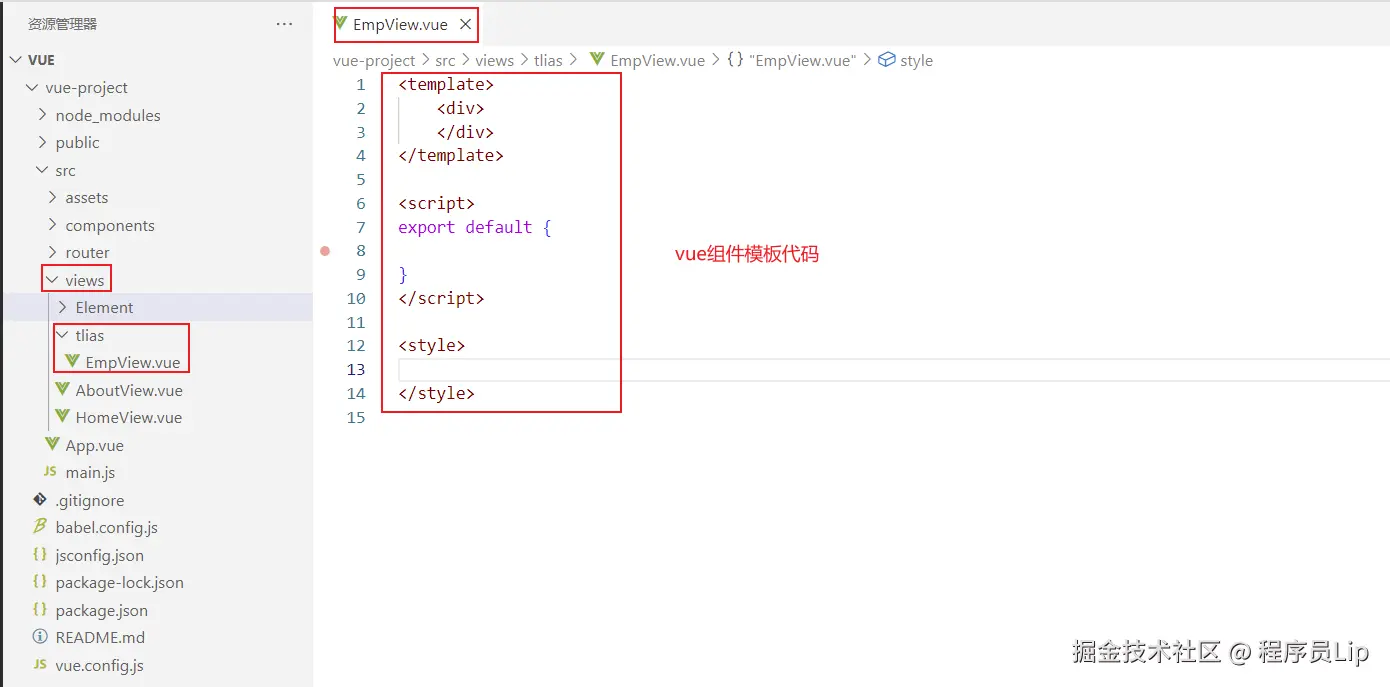This screenshot has height=687, width=1390.
Task: Collapse the vue-project folder
Action: click(33, 87)
